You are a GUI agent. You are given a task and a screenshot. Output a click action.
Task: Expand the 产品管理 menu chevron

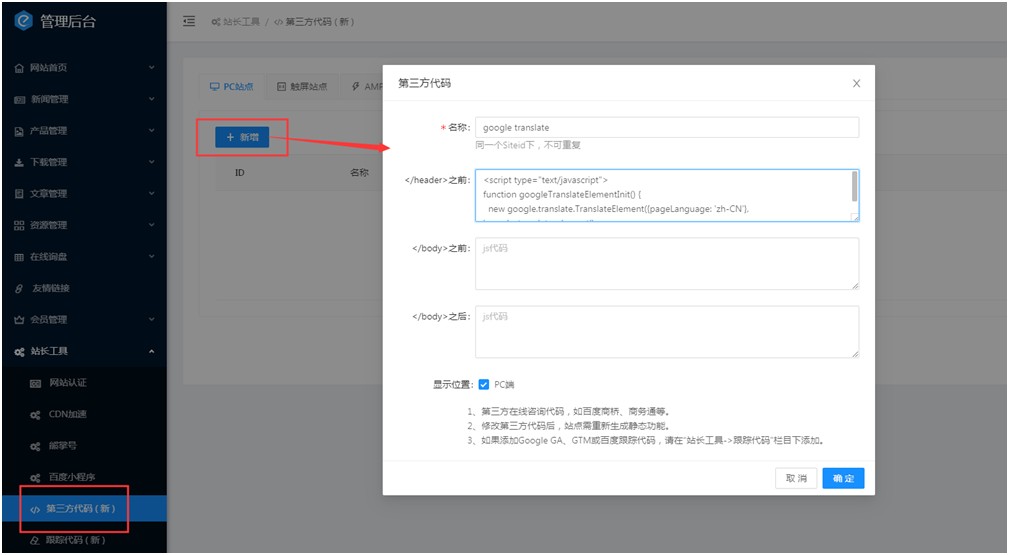coord(152,131)
